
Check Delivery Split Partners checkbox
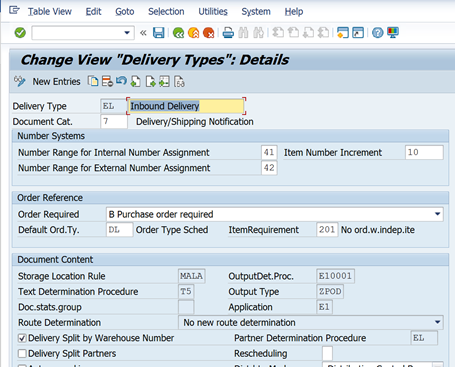click(x=22, y=354)
